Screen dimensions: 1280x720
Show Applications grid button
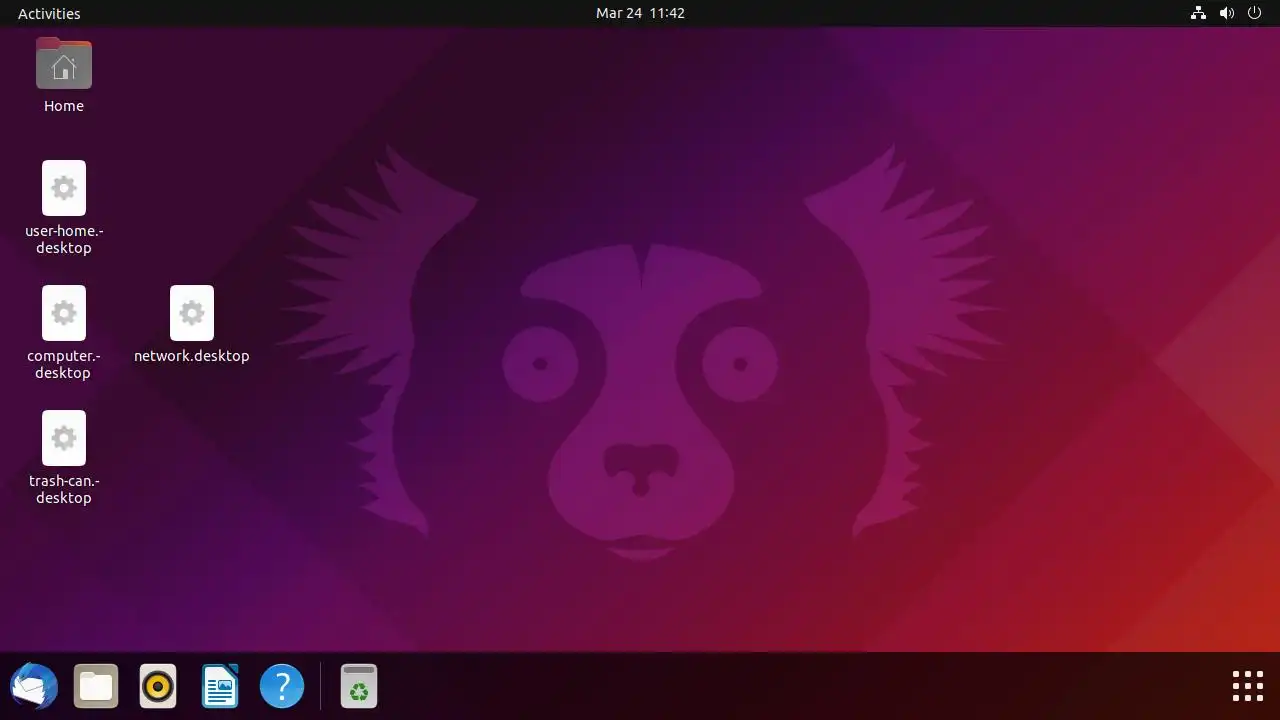pyautogui.click(x=1248, y=687)
